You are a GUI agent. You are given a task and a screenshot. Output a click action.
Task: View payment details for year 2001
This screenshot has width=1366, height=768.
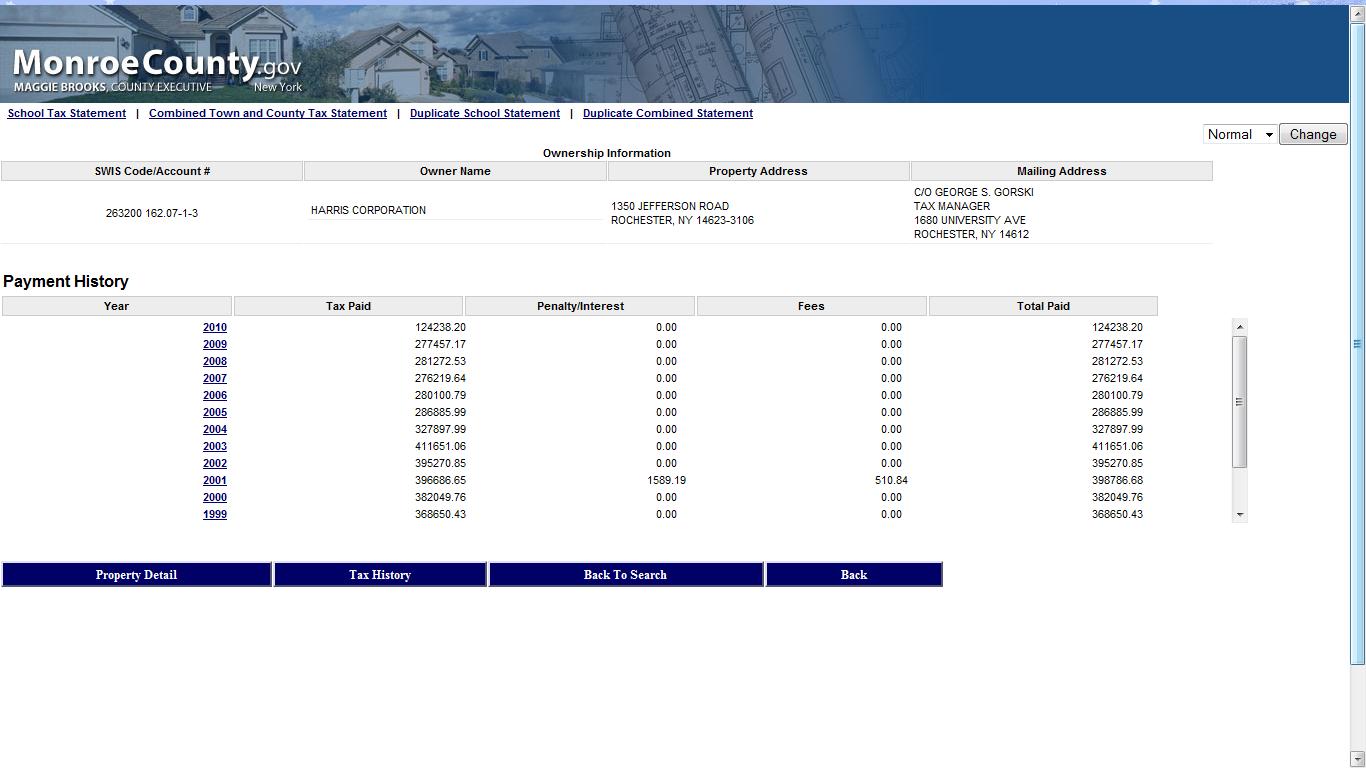[x=215, y=480]
